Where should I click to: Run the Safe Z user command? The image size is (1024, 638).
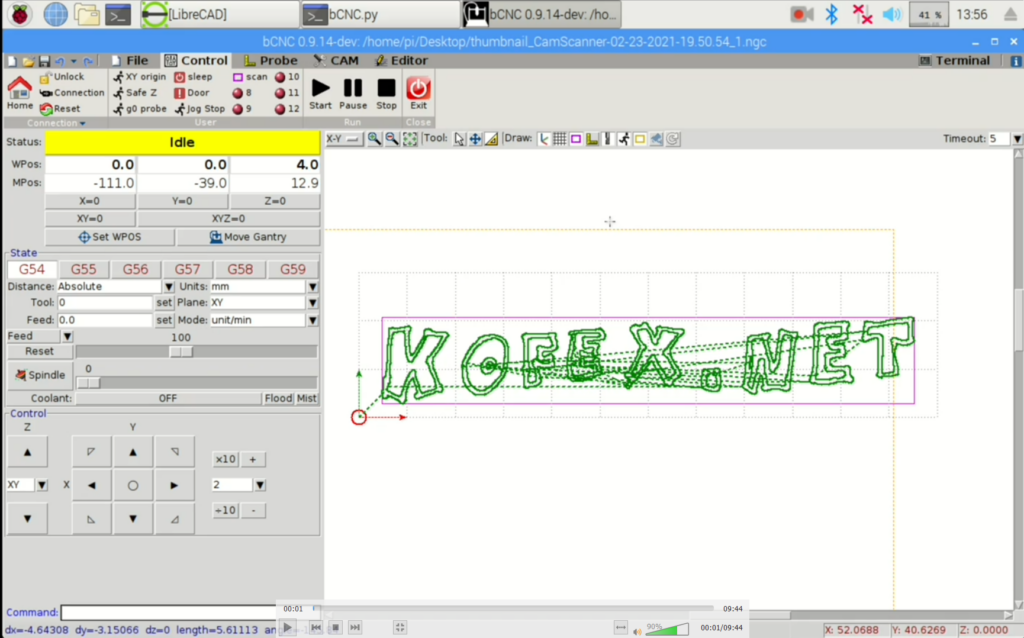tap(135, 93)
